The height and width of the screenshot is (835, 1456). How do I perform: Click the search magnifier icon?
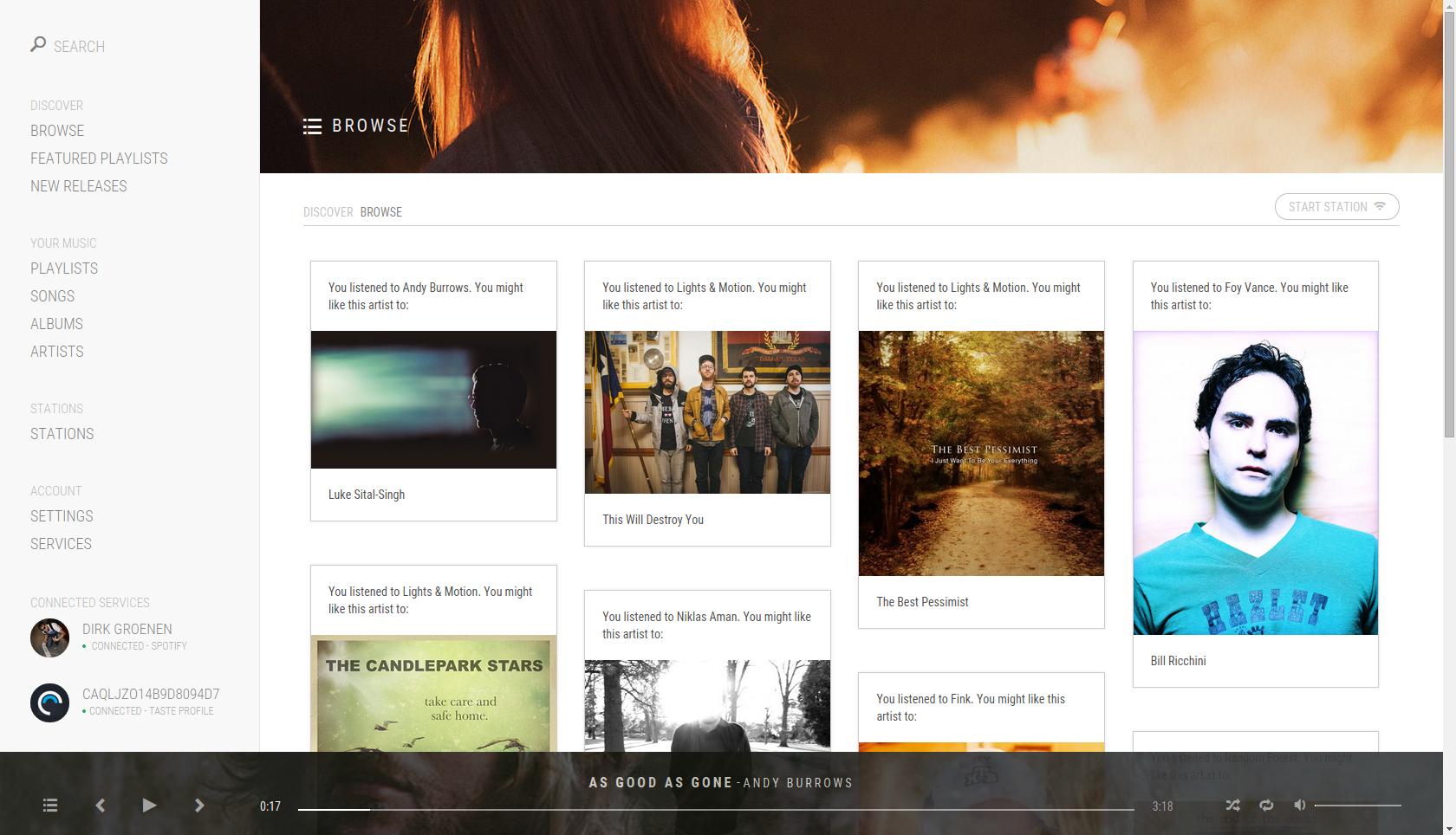pyautogui.click(x=38, y=43)
